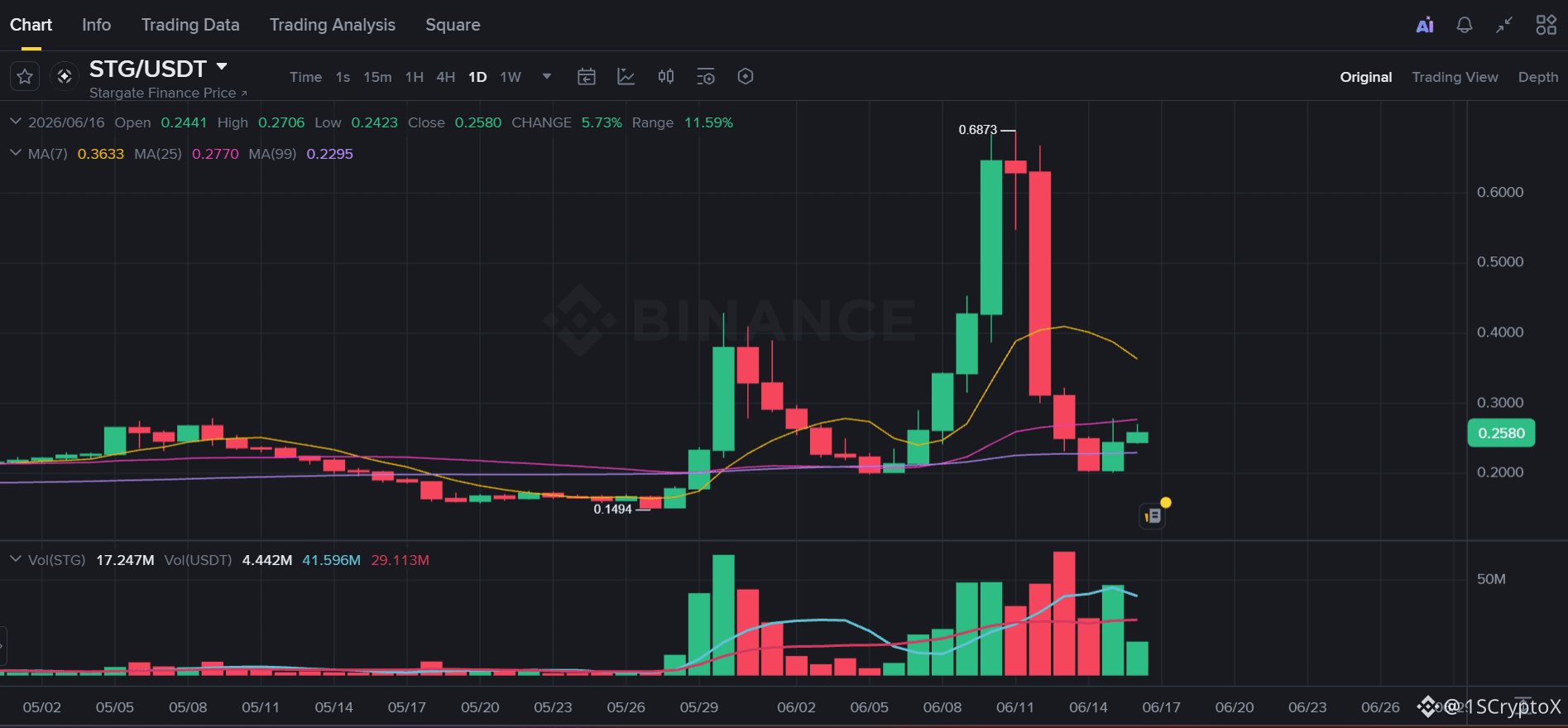Switch to Original chart view

(x=1366, y=77)
